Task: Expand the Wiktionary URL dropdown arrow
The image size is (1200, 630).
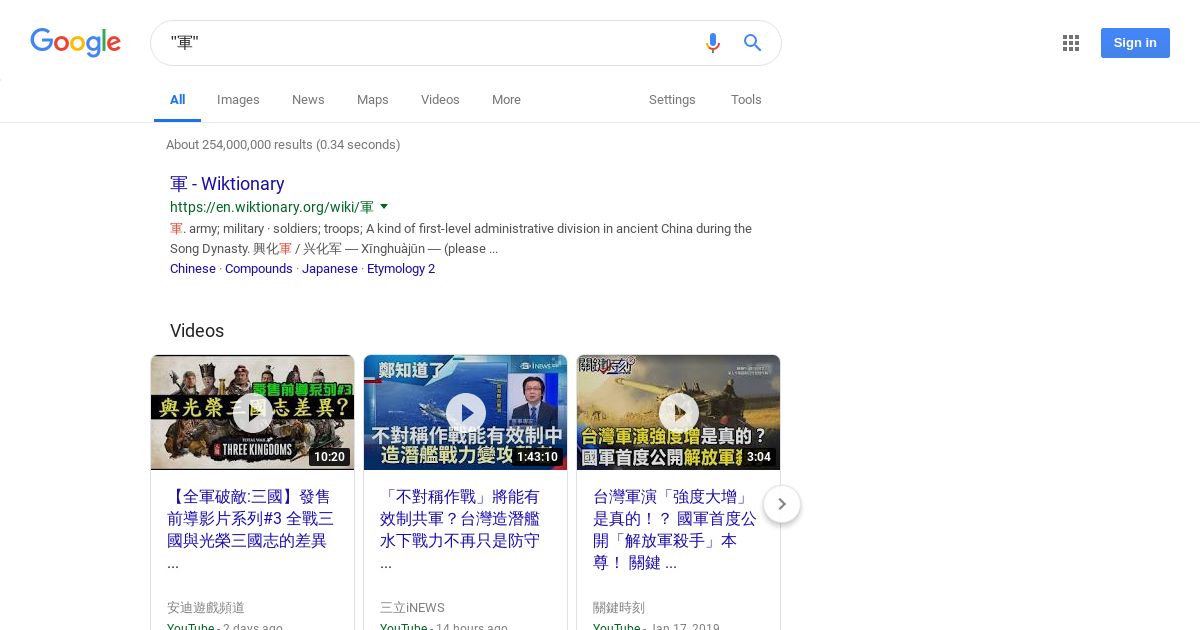Action: 384,207
